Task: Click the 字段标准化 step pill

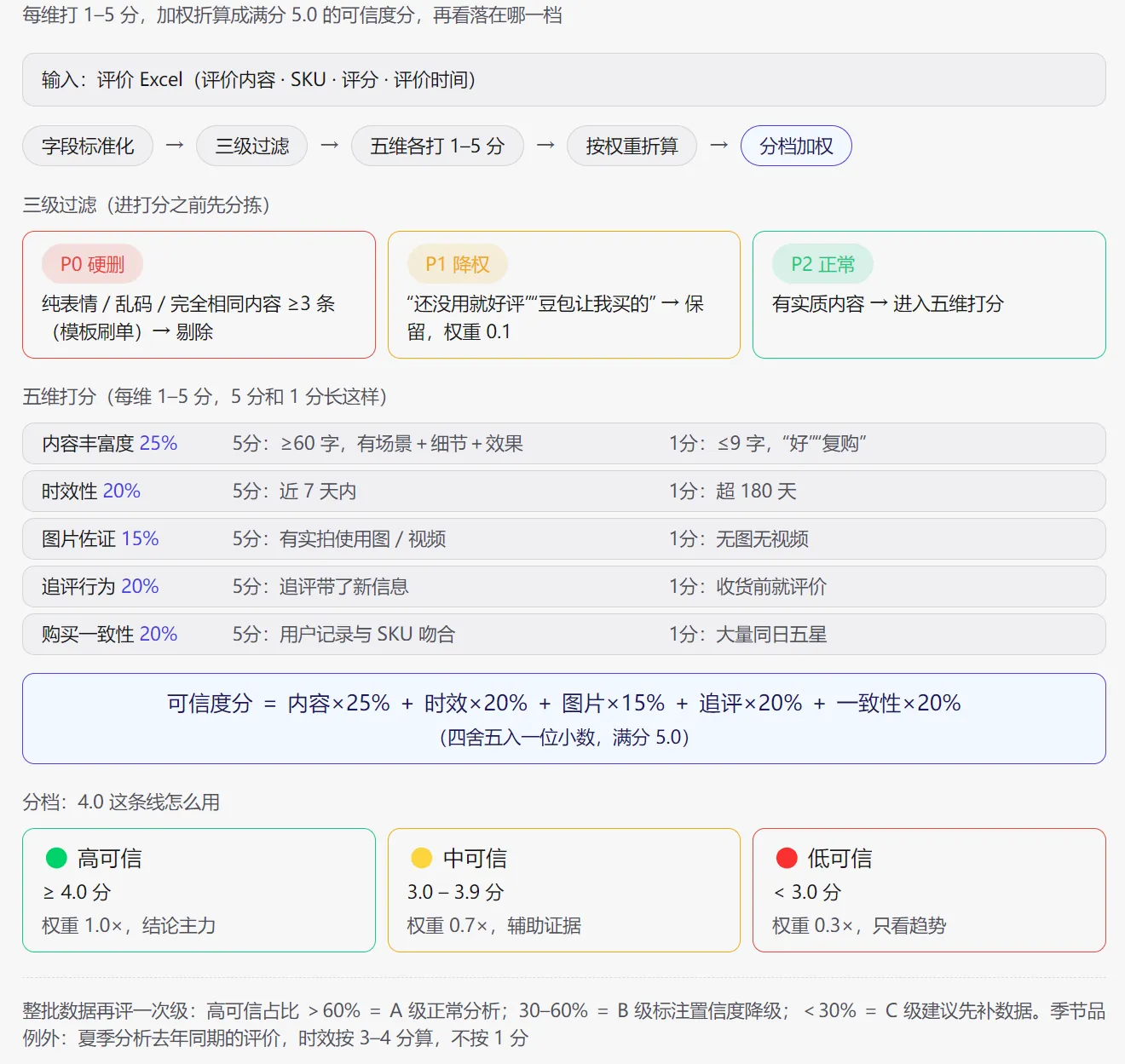Action: [x=88, y=147]
